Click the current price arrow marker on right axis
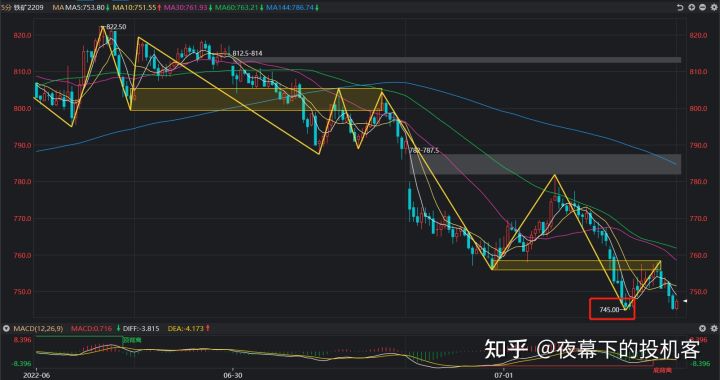The width and height of the screenshot is (720, 380). pos(685,301)
